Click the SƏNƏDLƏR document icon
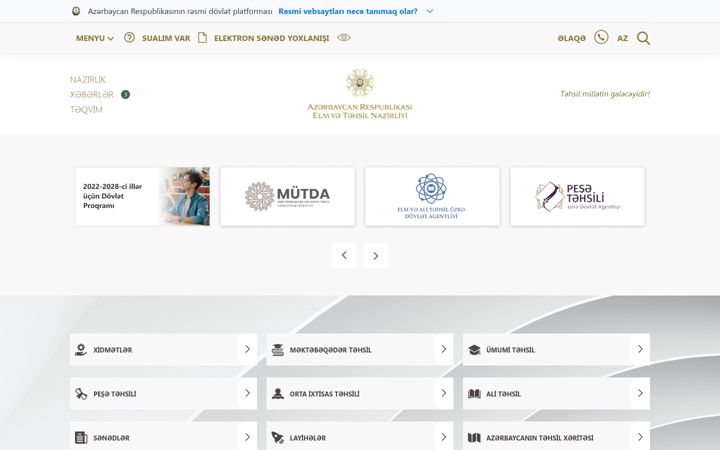Image resolution: width=720 pixels, height=450 pixels. (x=81, y=438)
